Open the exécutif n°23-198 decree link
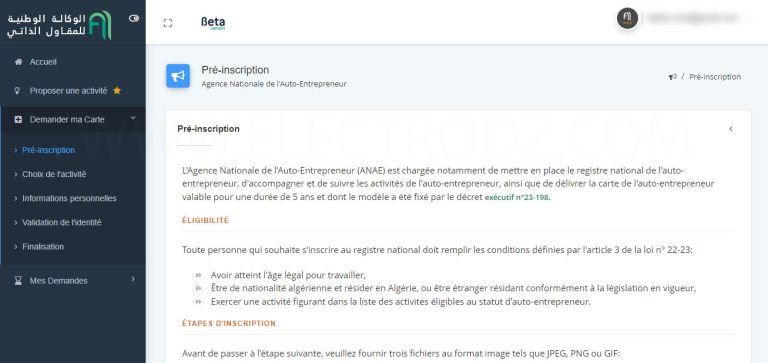The width and height of the screenshot is (768, 363). (x=517, y=198)
